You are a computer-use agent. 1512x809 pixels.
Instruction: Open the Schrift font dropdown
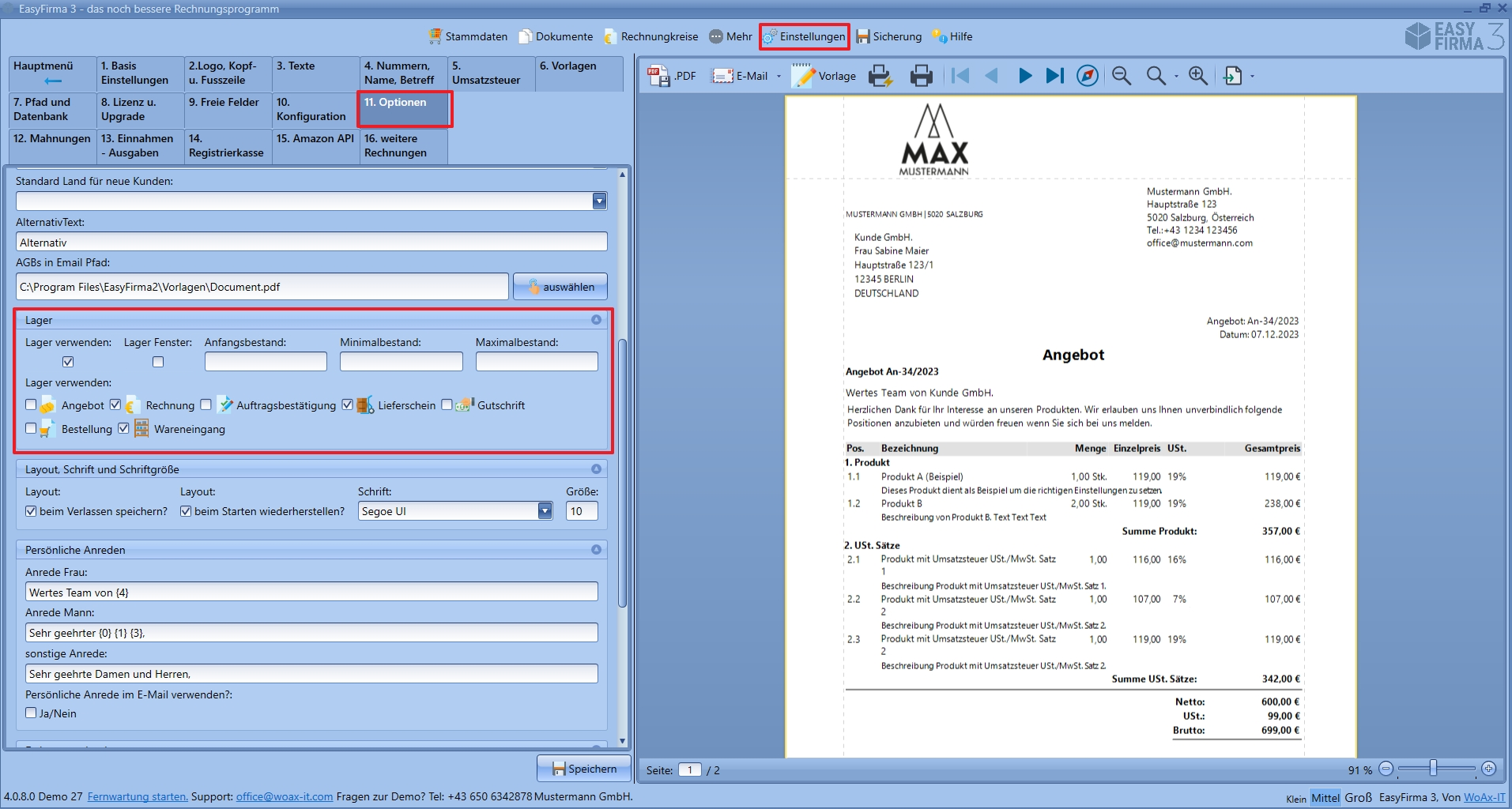(545, 511)
